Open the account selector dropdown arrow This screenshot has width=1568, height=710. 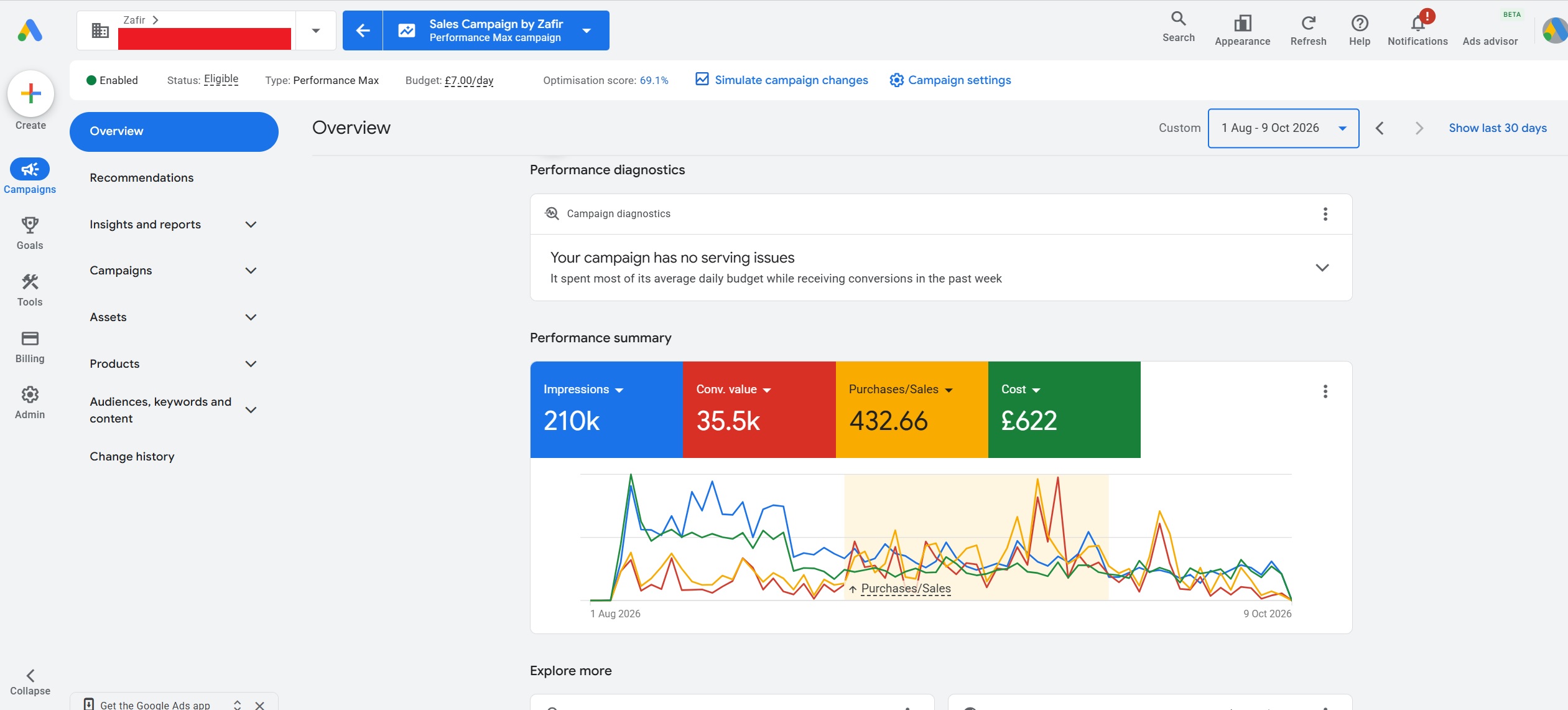pos(316,30)
